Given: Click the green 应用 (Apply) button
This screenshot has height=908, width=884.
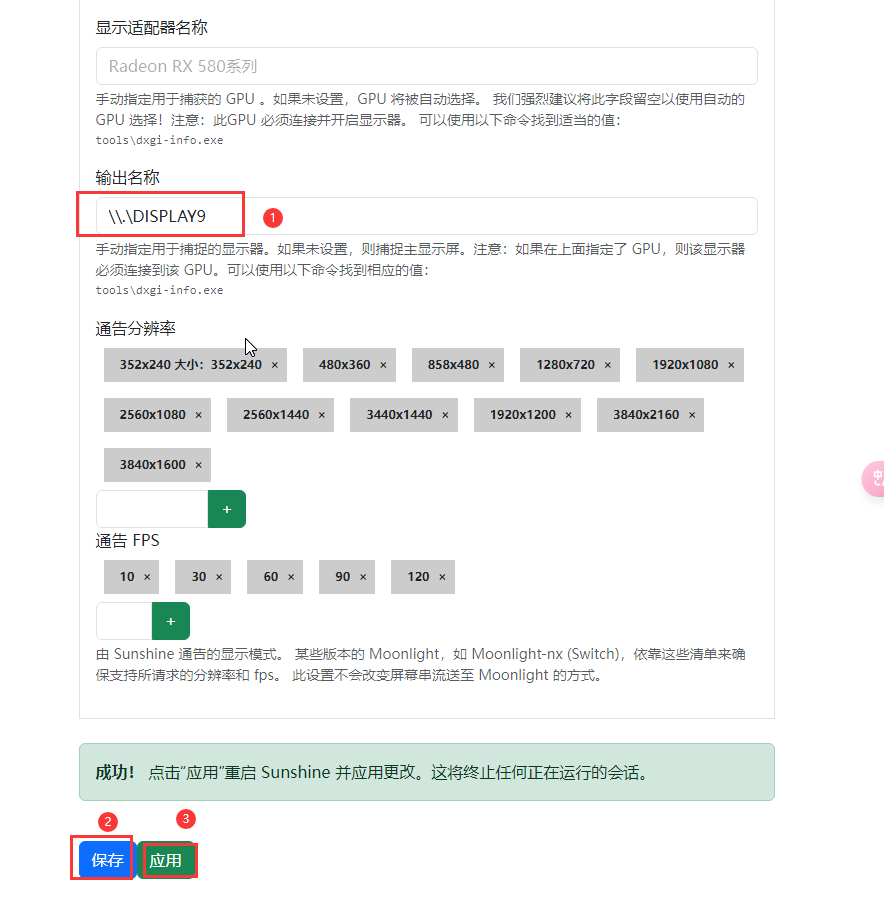Looking at the screenshot, I should [x=166, y=860].
